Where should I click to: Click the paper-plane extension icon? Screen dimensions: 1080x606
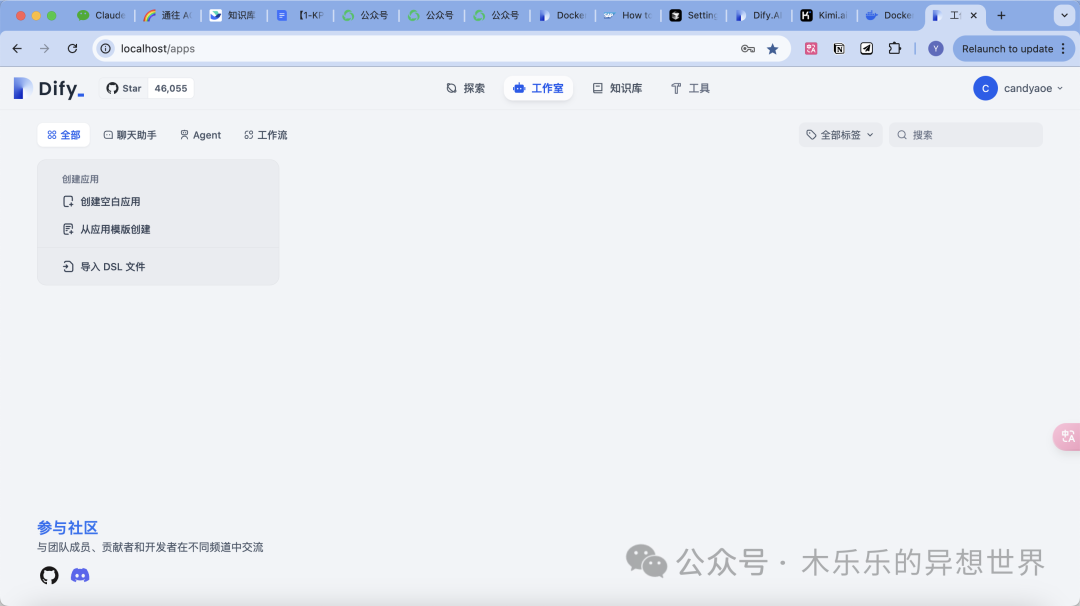click(x=866, y=48)
